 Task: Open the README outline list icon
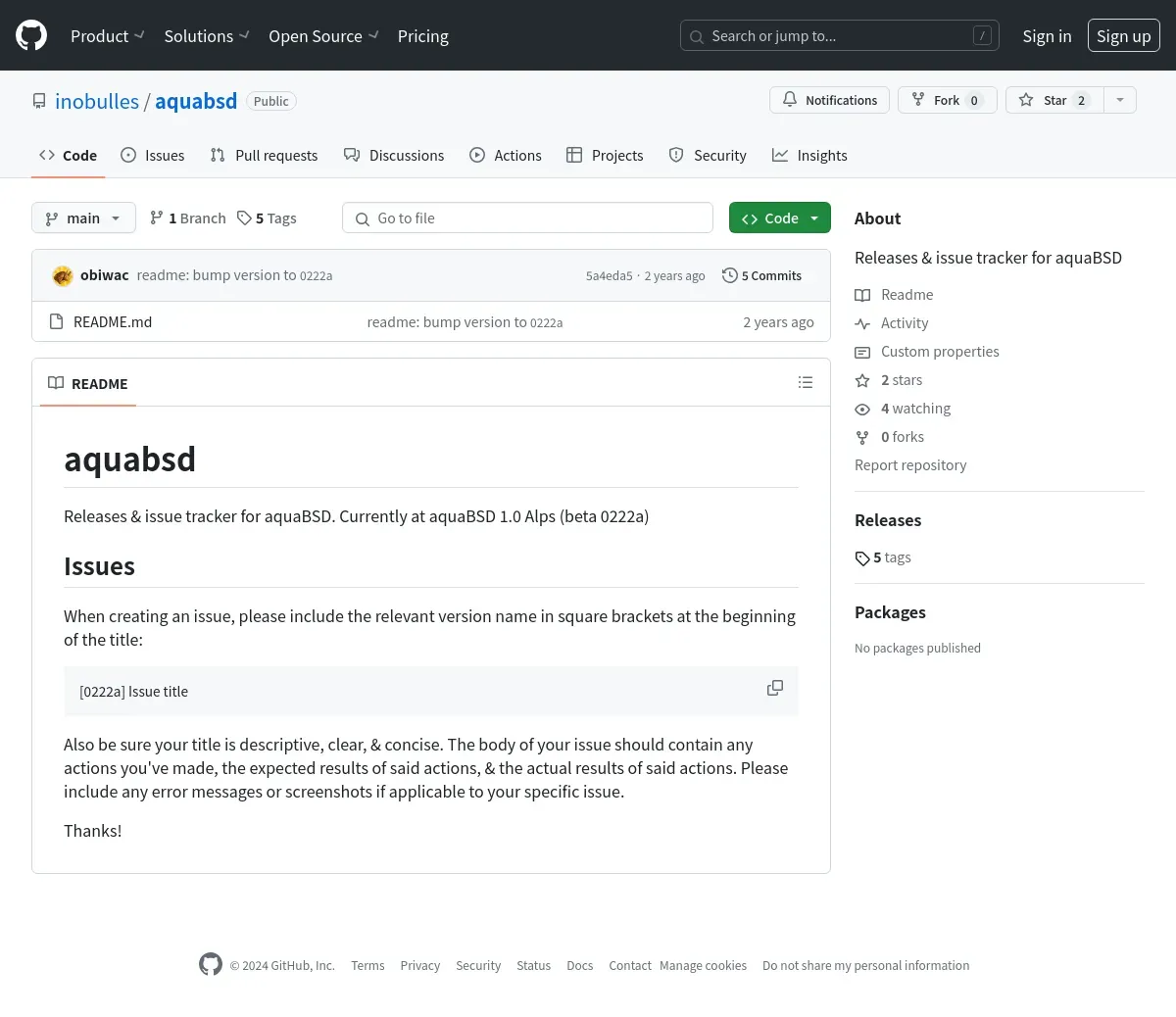point(806,383)
